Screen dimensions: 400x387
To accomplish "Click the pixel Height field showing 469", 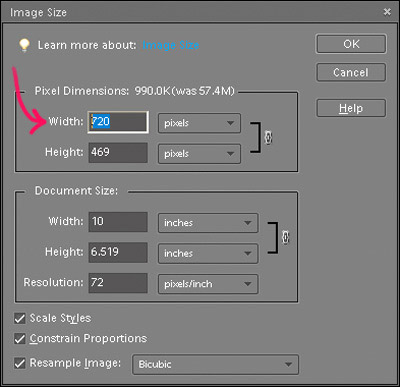I will coord(118,153).
